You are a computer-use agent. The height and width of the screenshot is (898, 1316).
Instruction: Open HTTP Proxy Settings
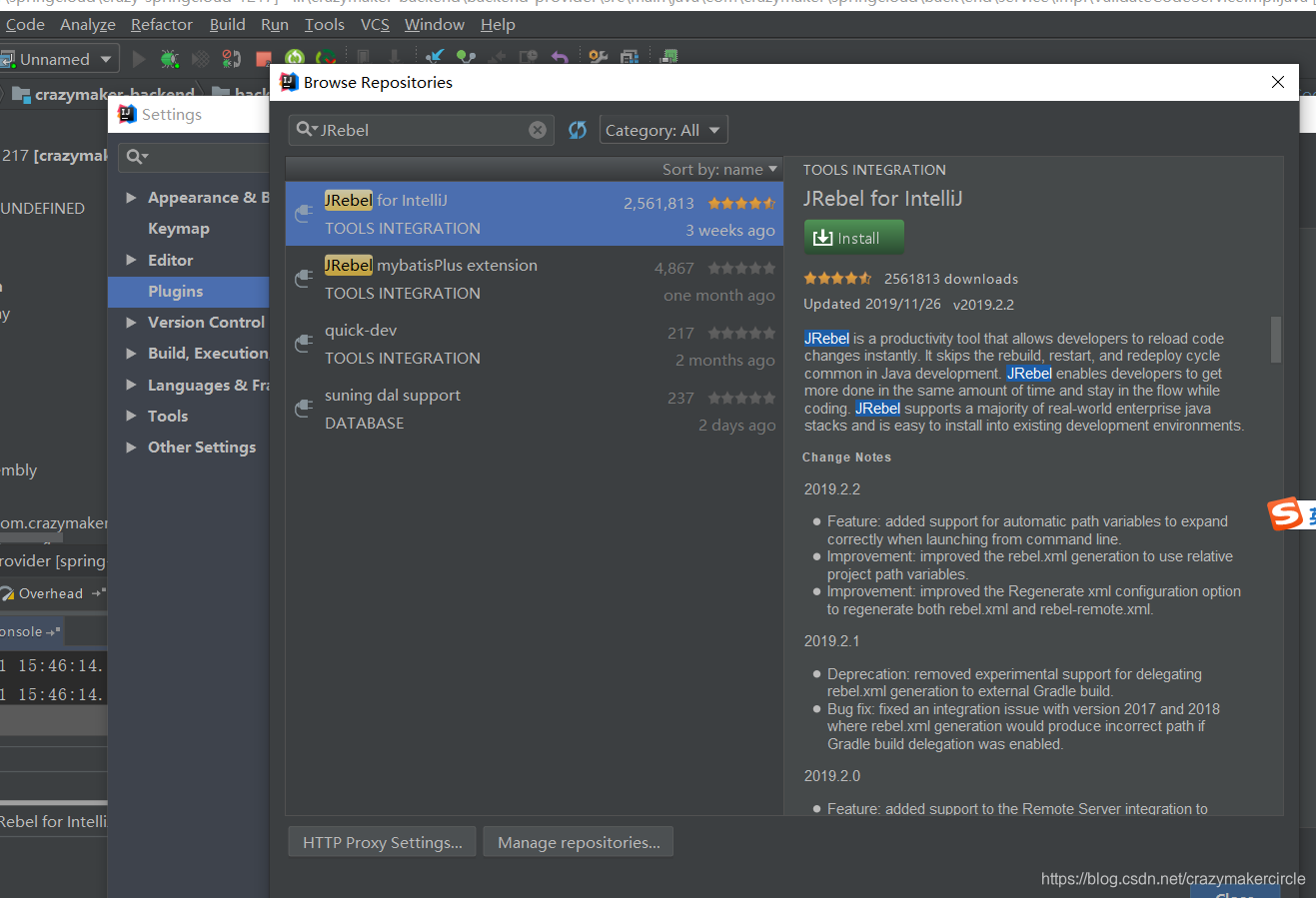pyautogui.click(x=383, y=842)
